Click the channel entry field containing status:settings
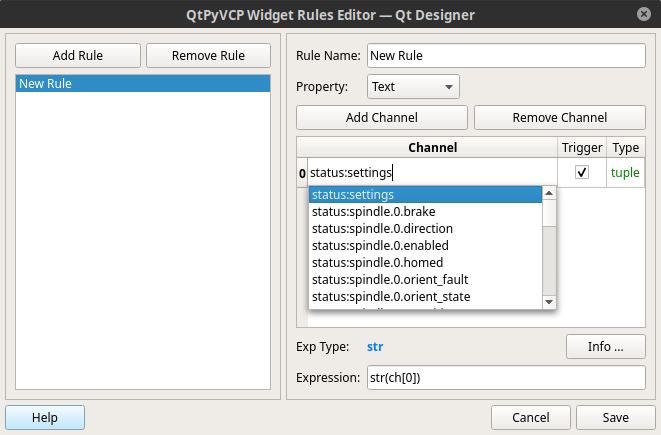 tap(433, 173)
